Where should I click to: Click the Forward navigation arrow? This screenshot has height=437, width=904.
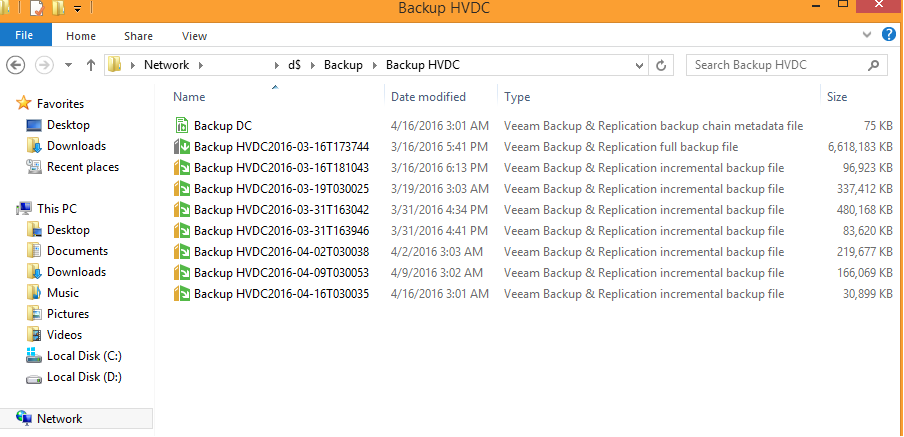(x=44, y=65)
